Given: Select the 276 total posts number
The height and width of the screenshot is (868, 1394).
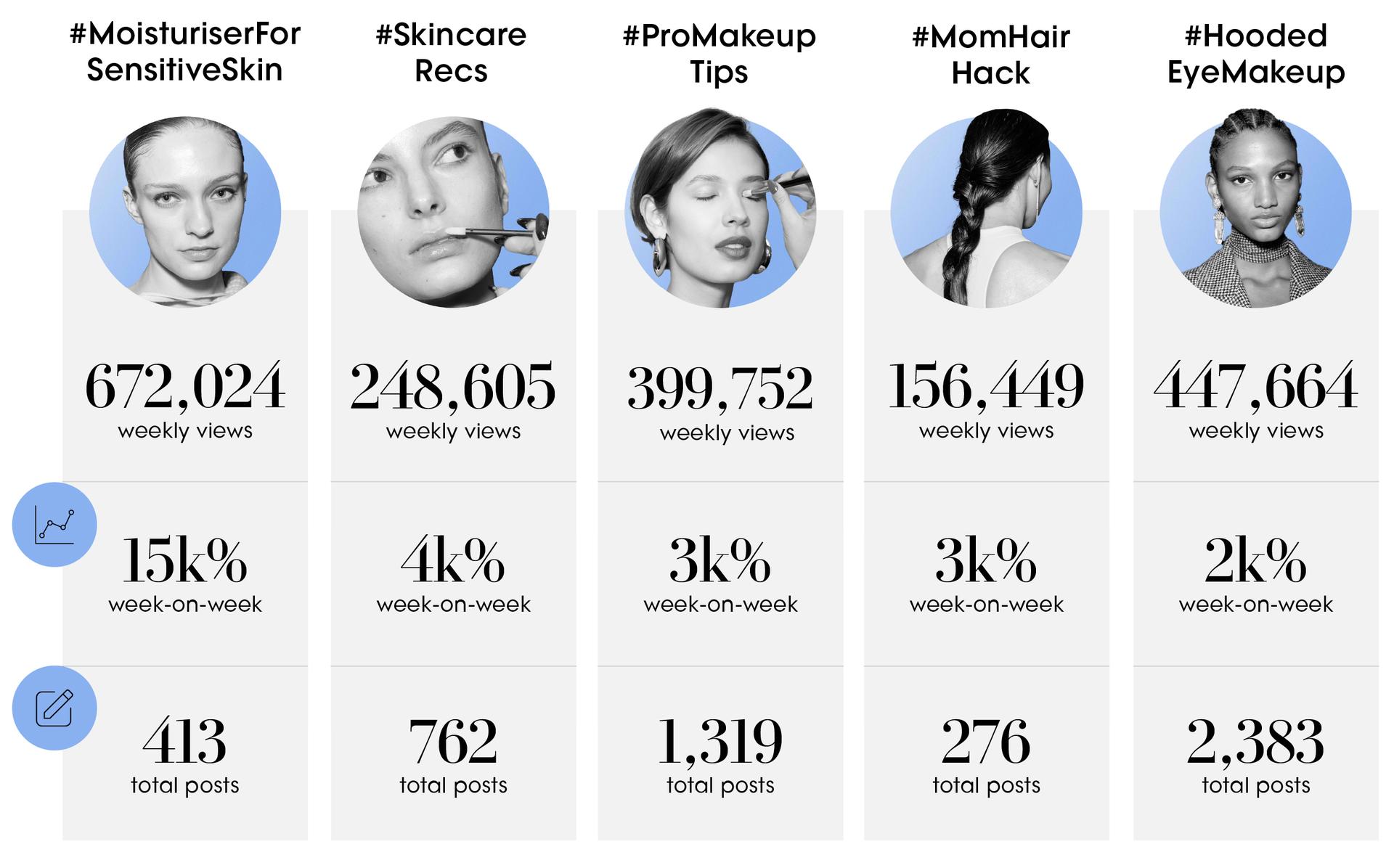Looking at the screenshot, I should pos(986,741).
